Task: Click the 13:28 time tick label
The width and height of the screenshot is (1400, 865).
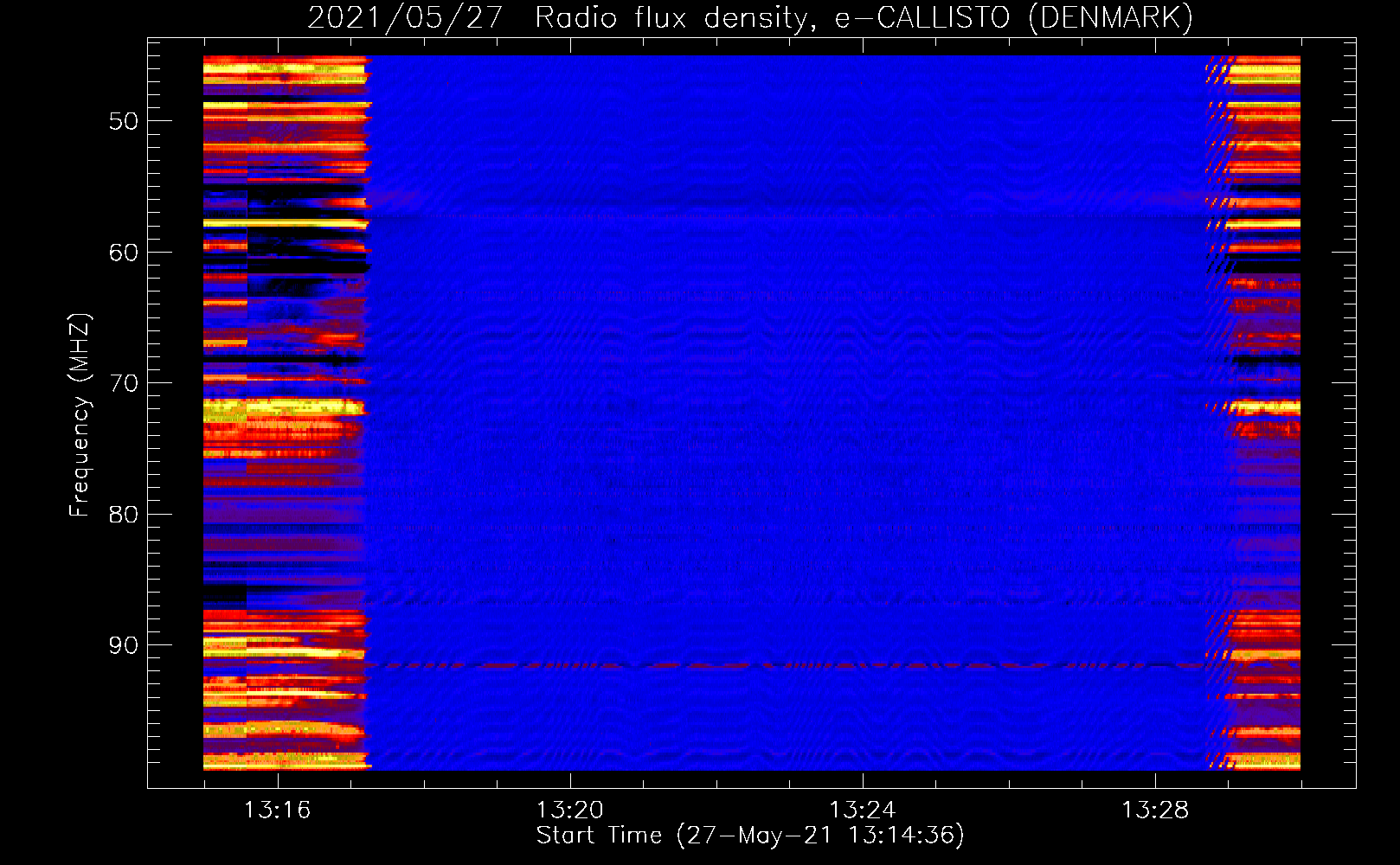Action: coord(1155,810)
